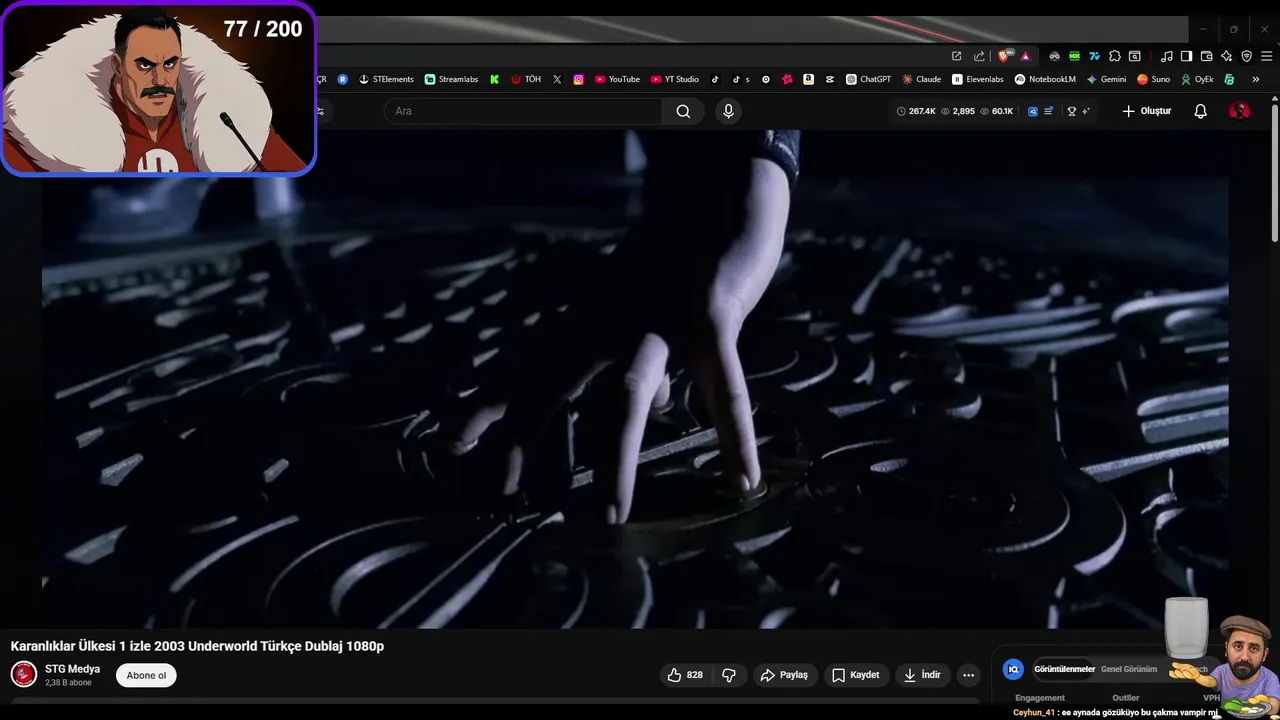Select the Görüntülenmeler tab
Image resolution: width=1280 pixels, height=720 pixels.
pos(1064,669)
